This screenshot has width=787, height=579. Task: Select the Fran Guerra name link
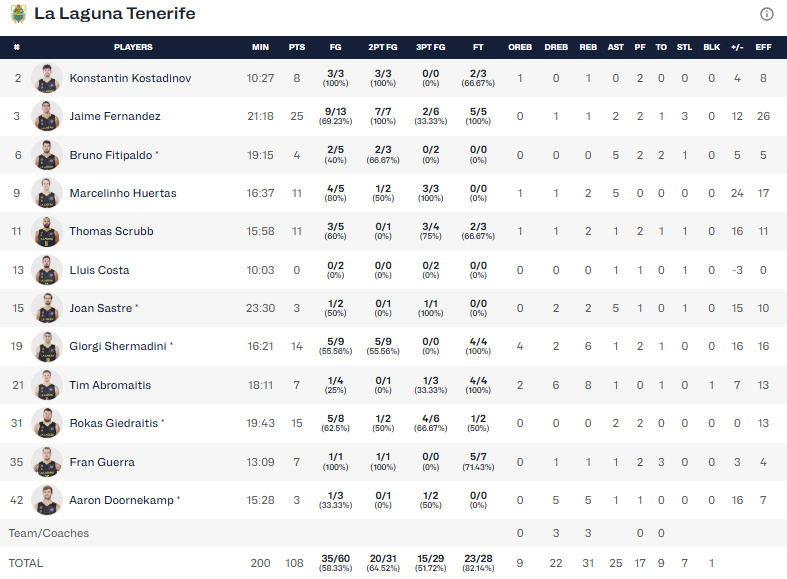point(101,462)
